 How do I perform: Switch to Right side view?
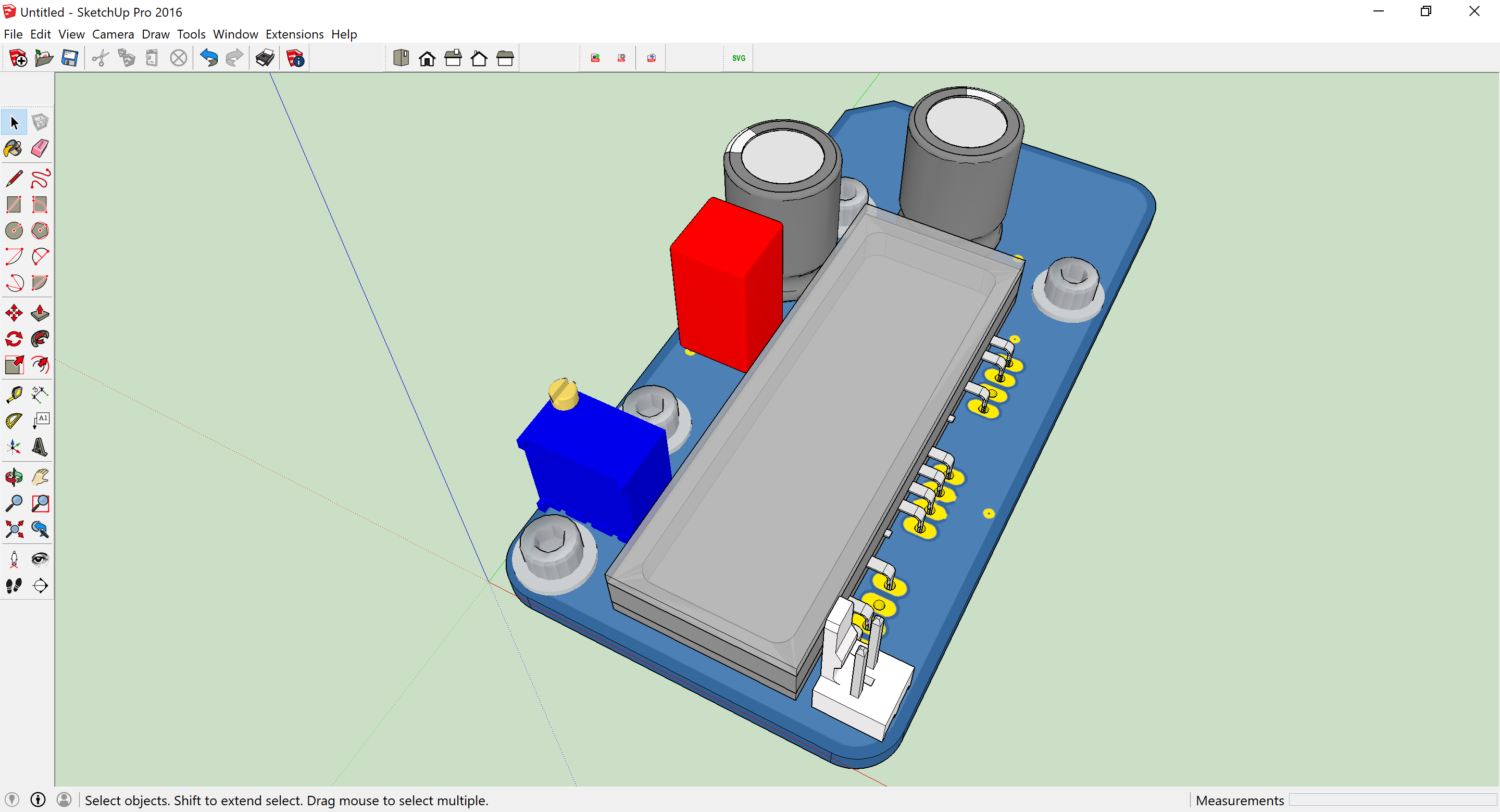[x=453, y=58]
